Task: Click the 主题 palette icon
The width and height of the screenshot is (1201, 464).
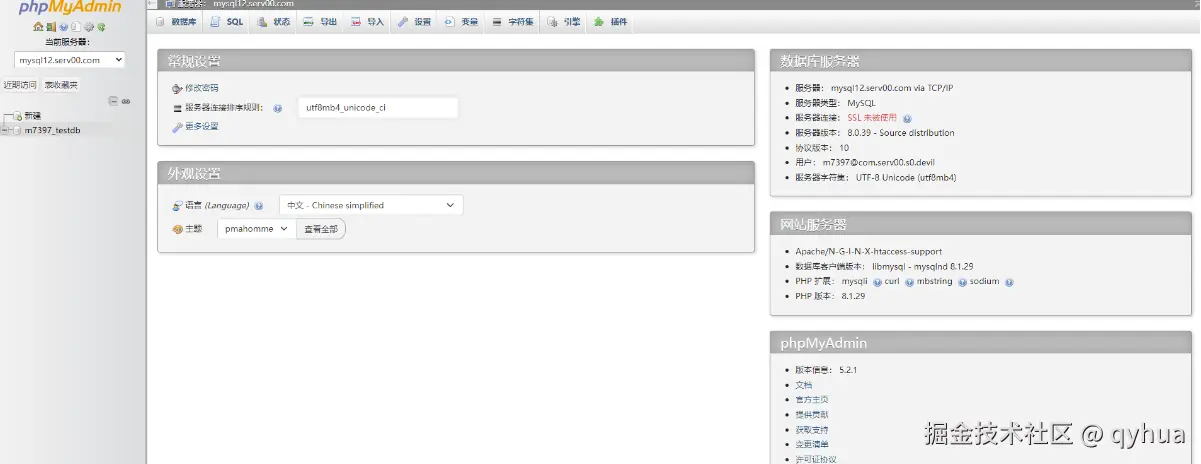Action: point(177,229)
